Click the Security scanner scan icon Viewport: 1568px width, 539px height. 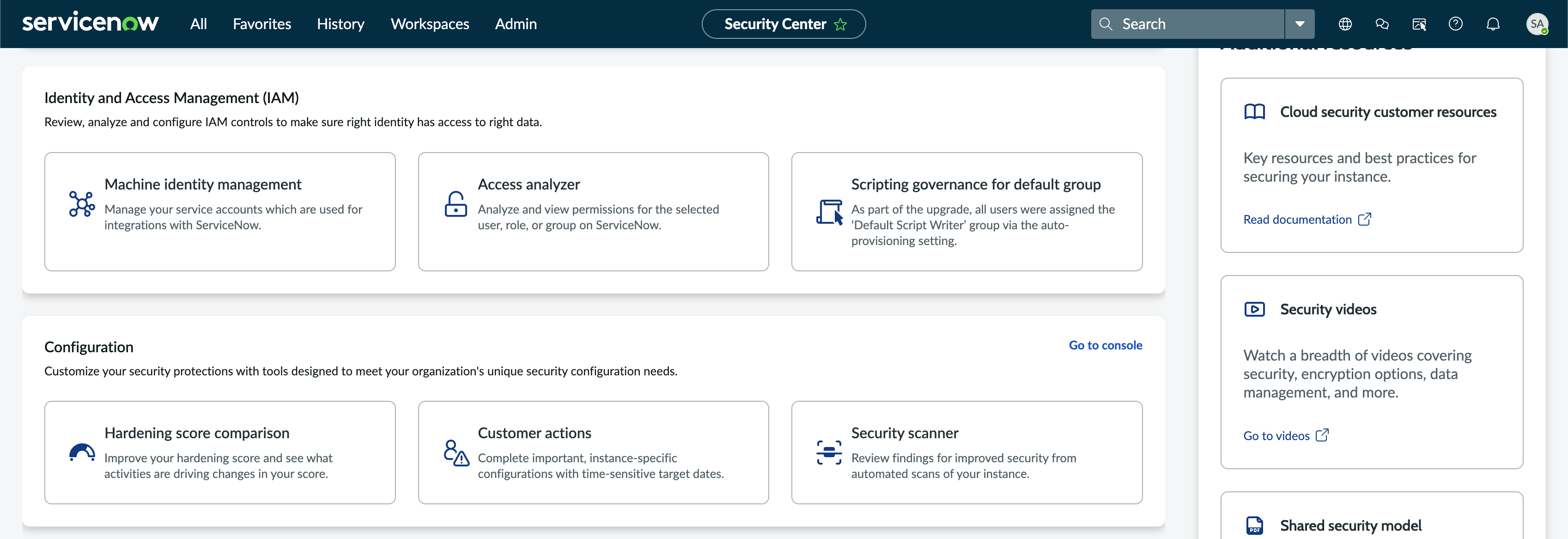point(829,453)
